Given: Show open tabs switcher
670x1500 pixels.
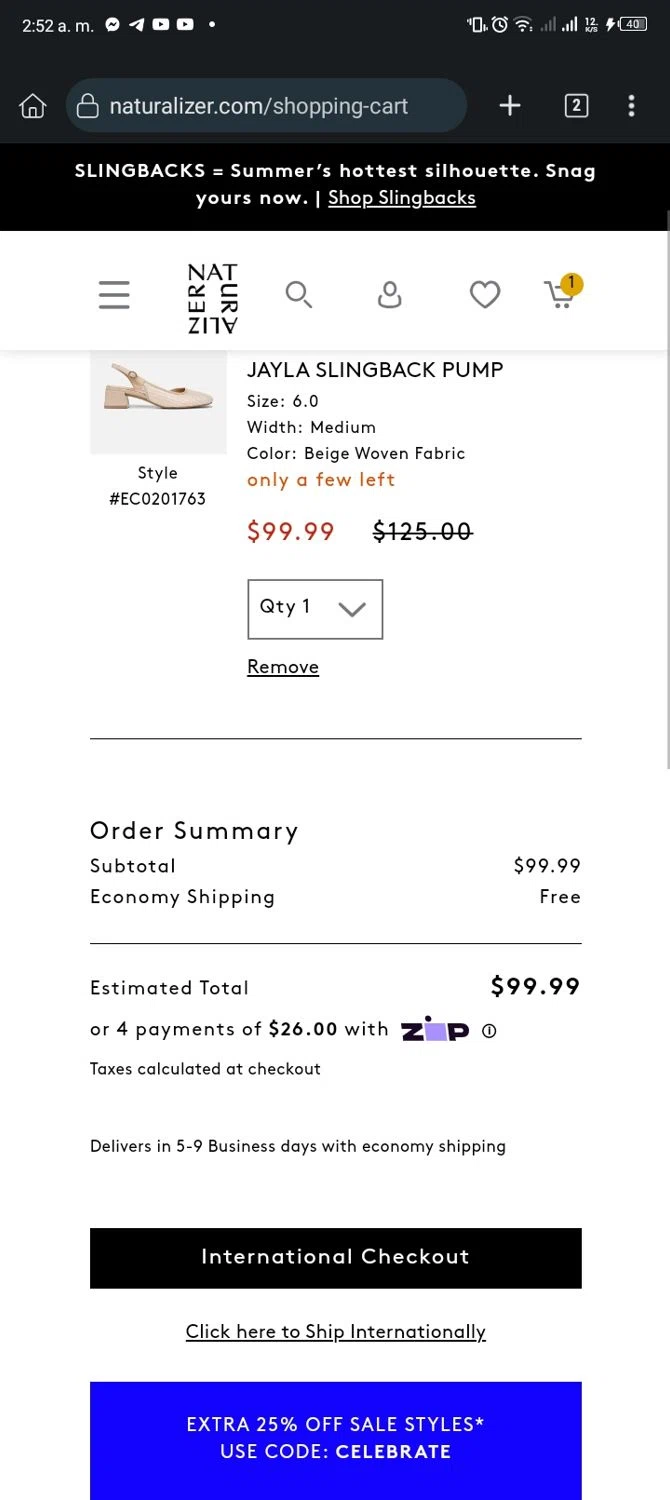Looking at the screenshot, I should pyautogui.click(x=576, y=106).
